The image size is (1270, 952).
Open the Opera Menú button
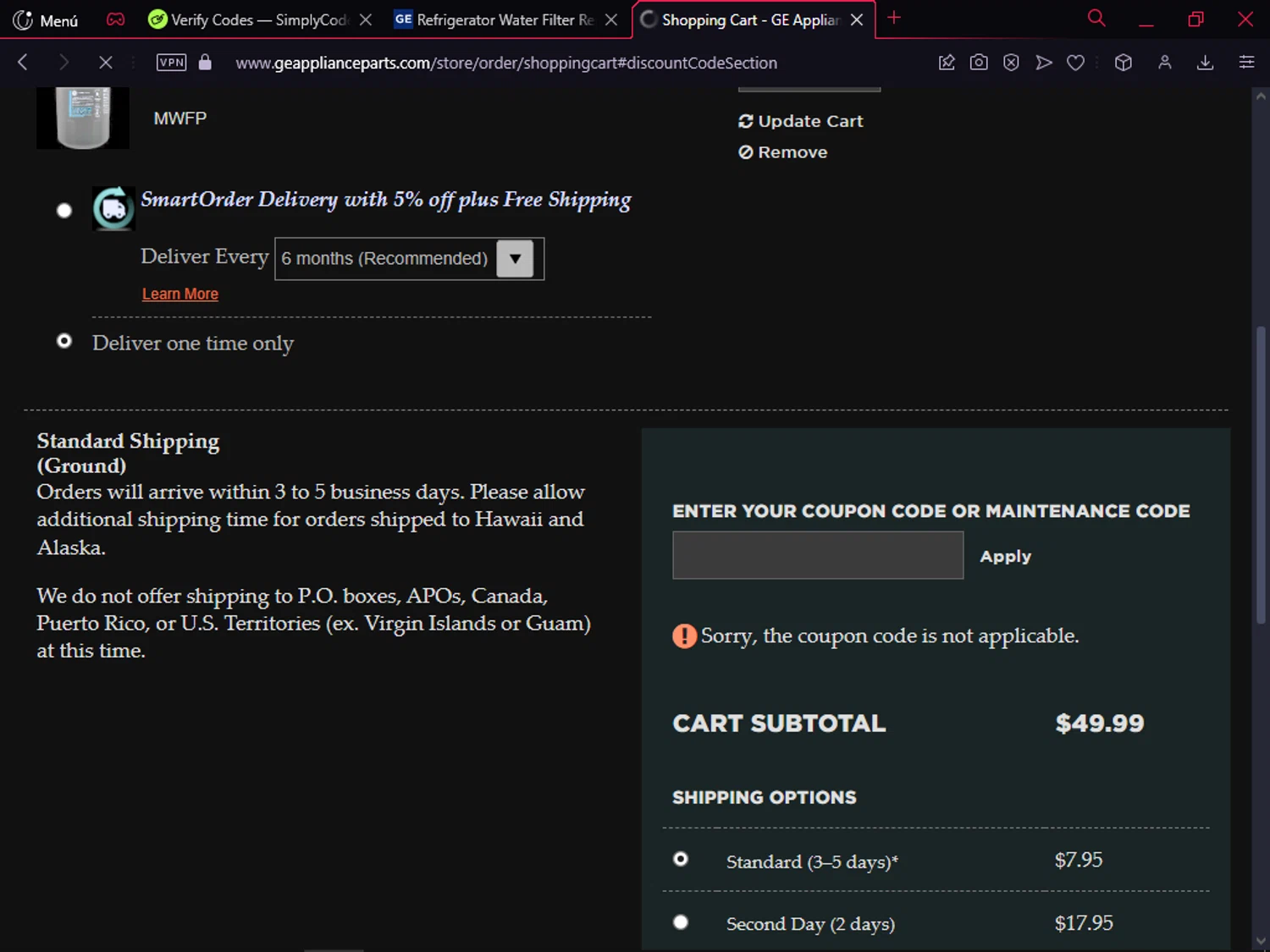coord(46,20)
